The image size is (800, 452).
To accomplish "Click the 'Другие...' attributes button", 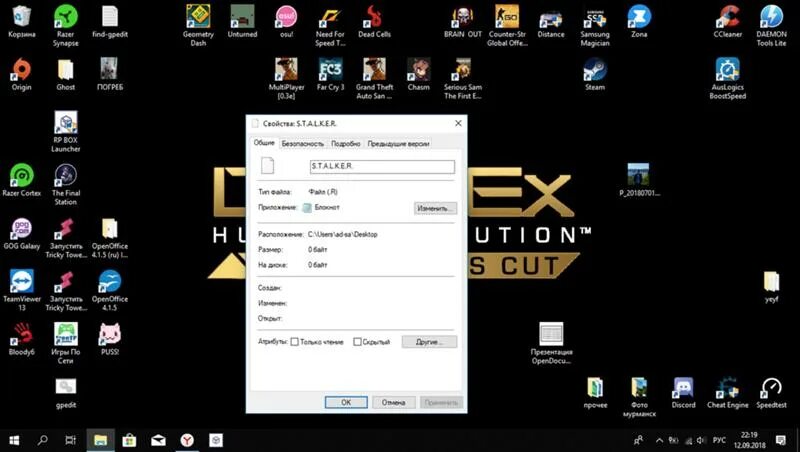I will click(429, 342).
